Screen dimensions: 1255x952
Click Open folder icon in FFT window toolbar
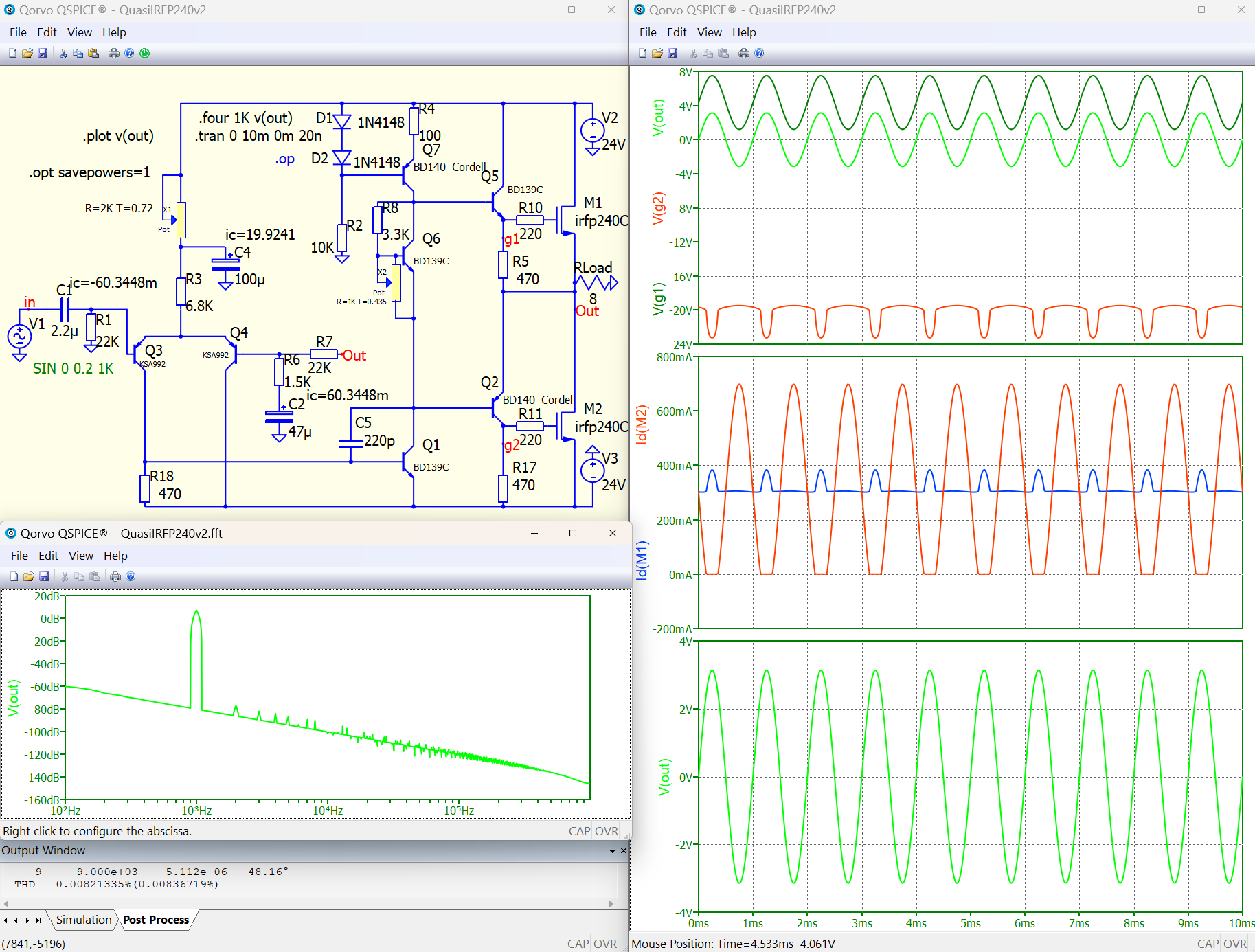pos(29,576)
